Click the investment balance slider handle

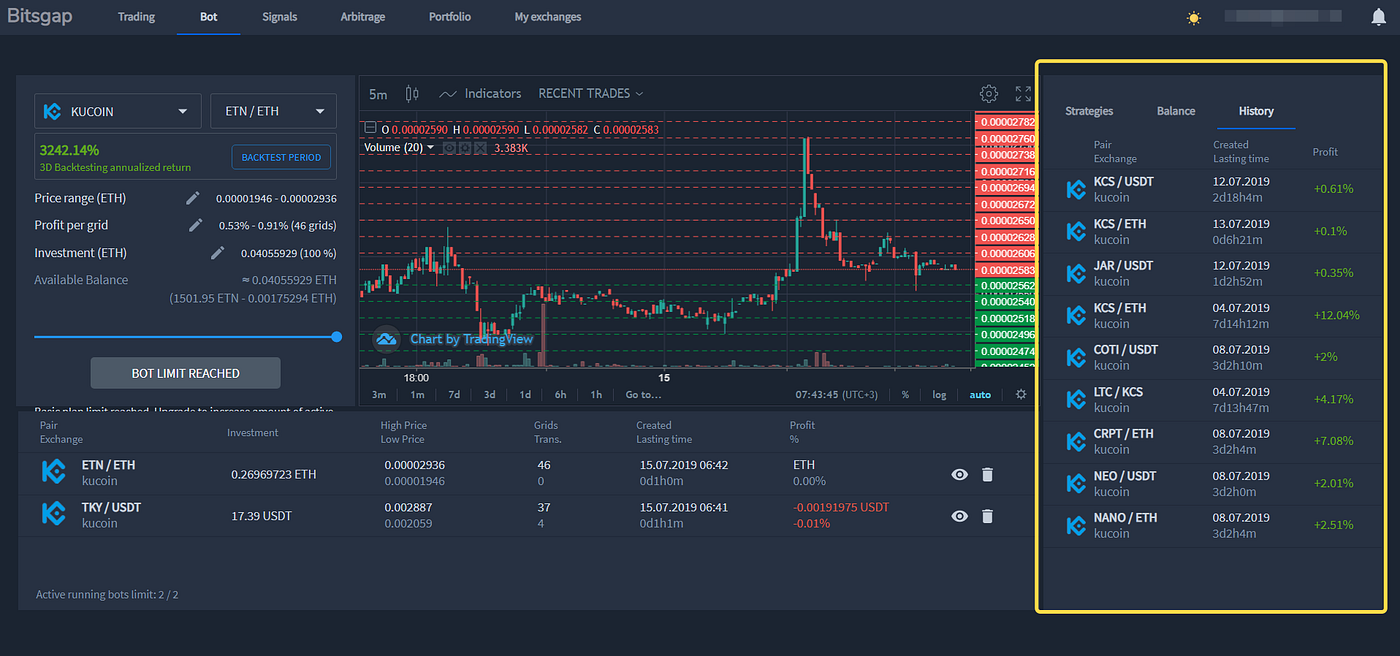coord(336,337)
